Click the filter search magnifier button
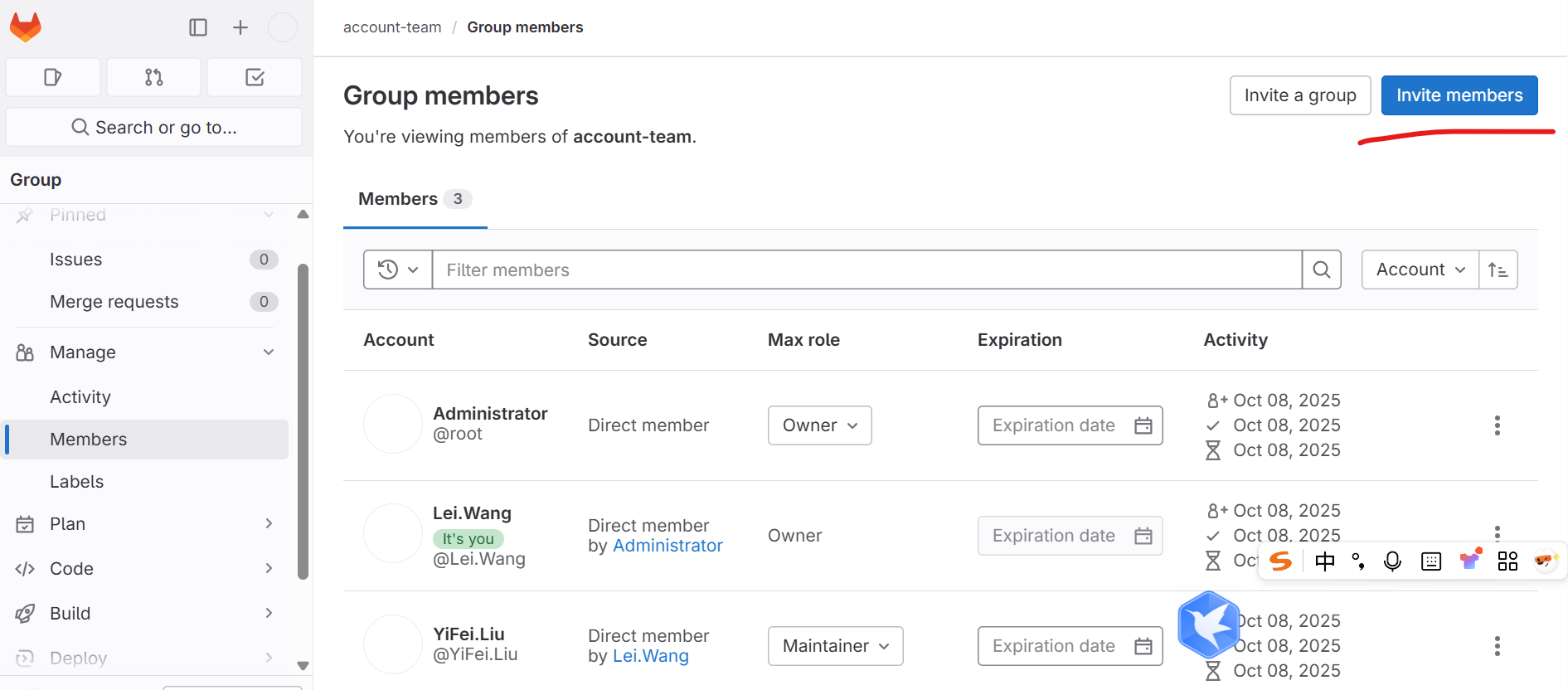The width and height of the screenshot is (1568, 690). coord(1322,270)
